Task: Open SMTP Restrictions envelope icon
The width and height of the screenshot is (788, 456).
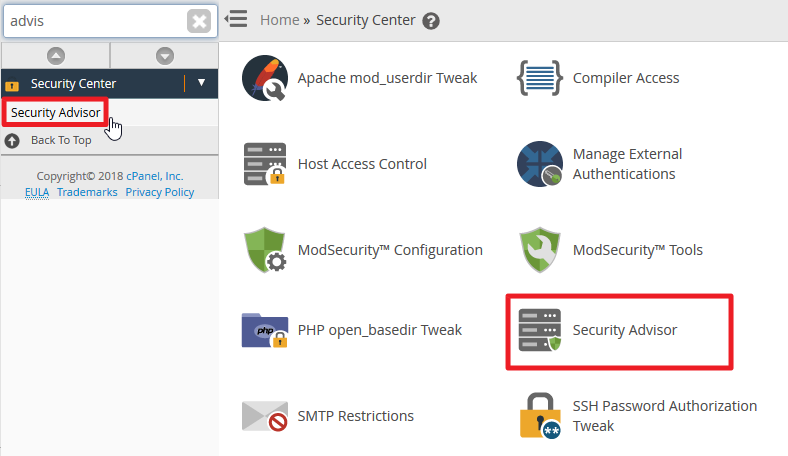Action: point(265,416)
